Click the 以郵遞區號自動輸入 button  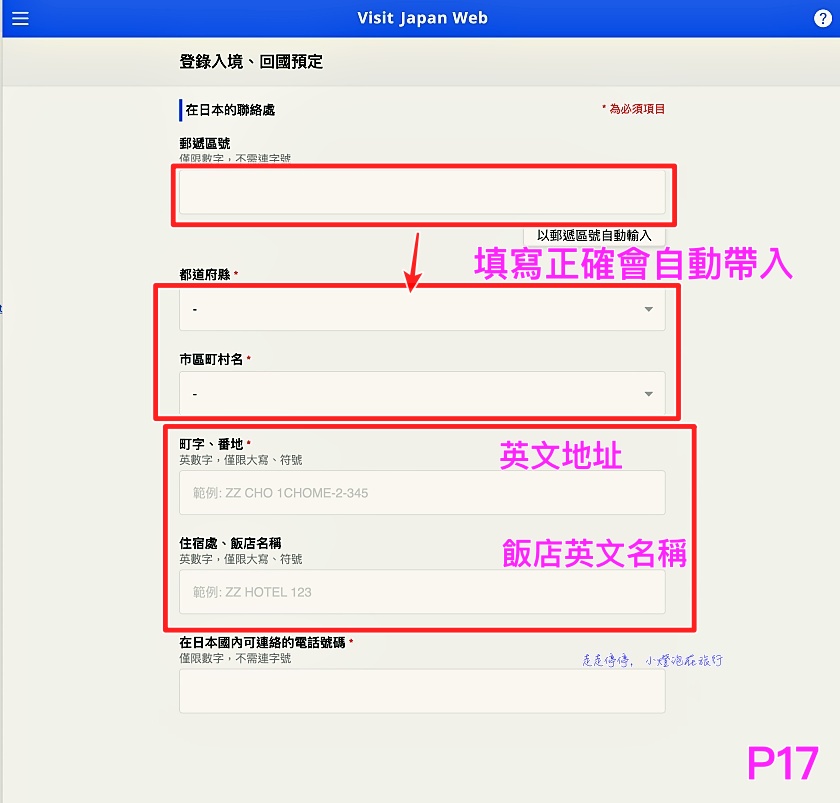coord(594,236)
